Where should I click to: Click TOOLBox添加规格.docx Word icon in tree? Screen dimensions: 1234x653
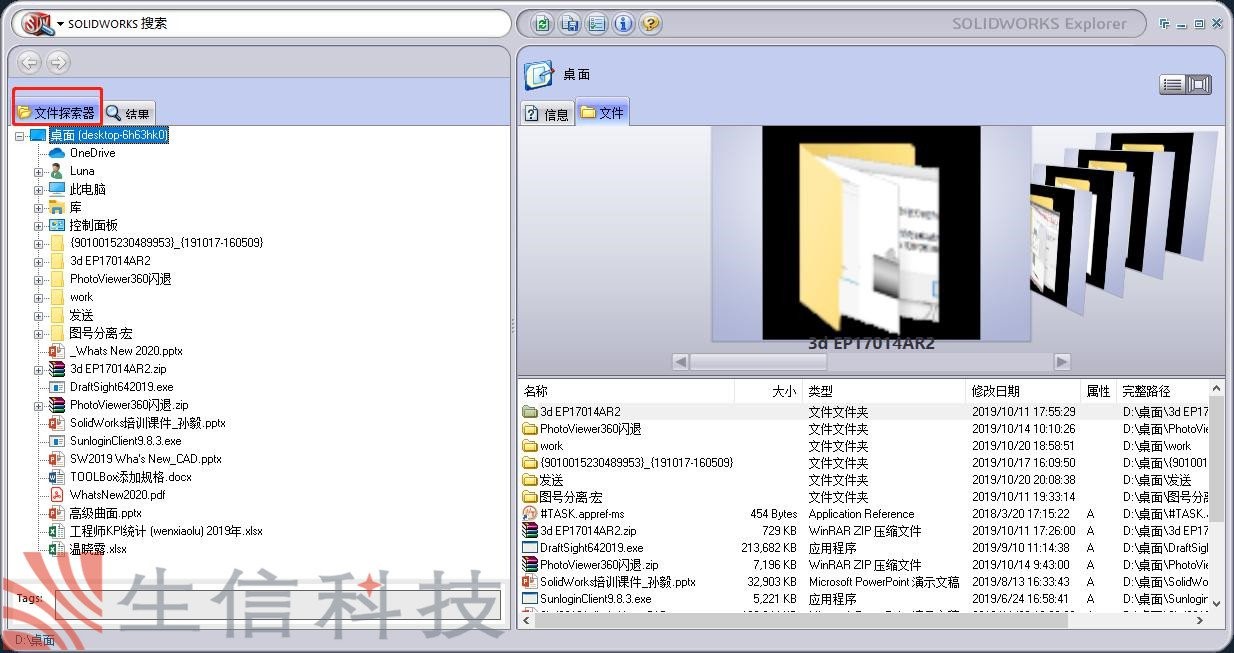57,477
